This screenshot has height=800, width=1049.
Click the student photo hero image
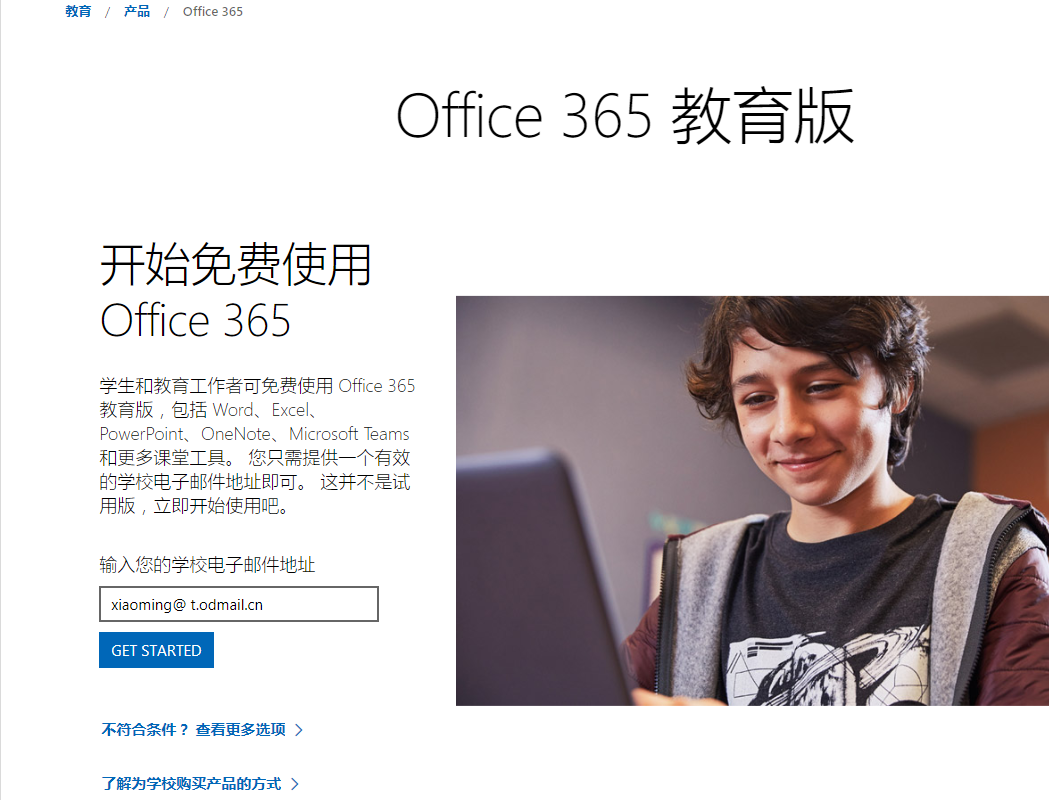tap(753, 501)
